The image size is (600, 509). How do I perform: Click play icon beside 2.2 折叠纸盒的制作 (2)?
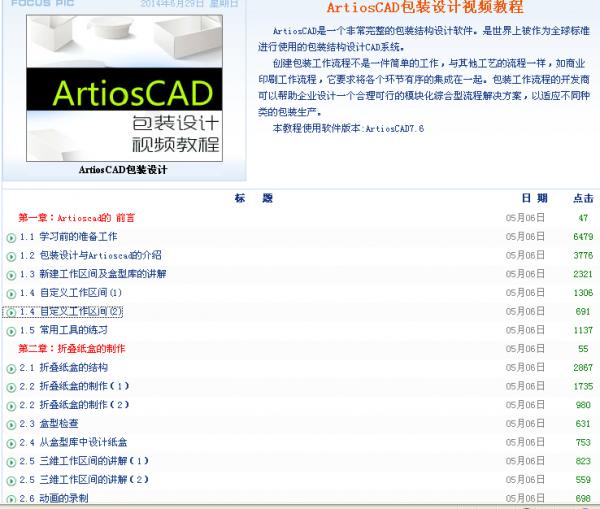[x=11, y=406]
